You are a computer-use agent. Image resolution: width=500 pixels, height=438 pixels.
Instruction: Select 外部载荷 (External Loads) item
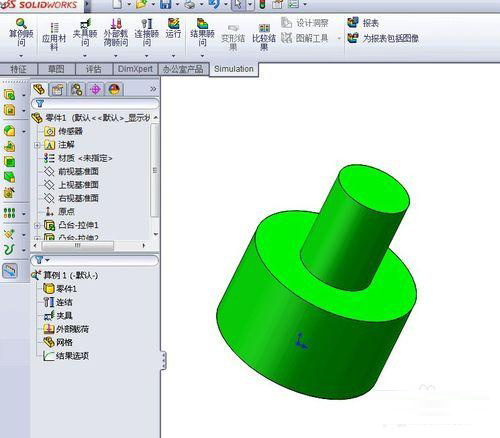[x=66, y=329]
